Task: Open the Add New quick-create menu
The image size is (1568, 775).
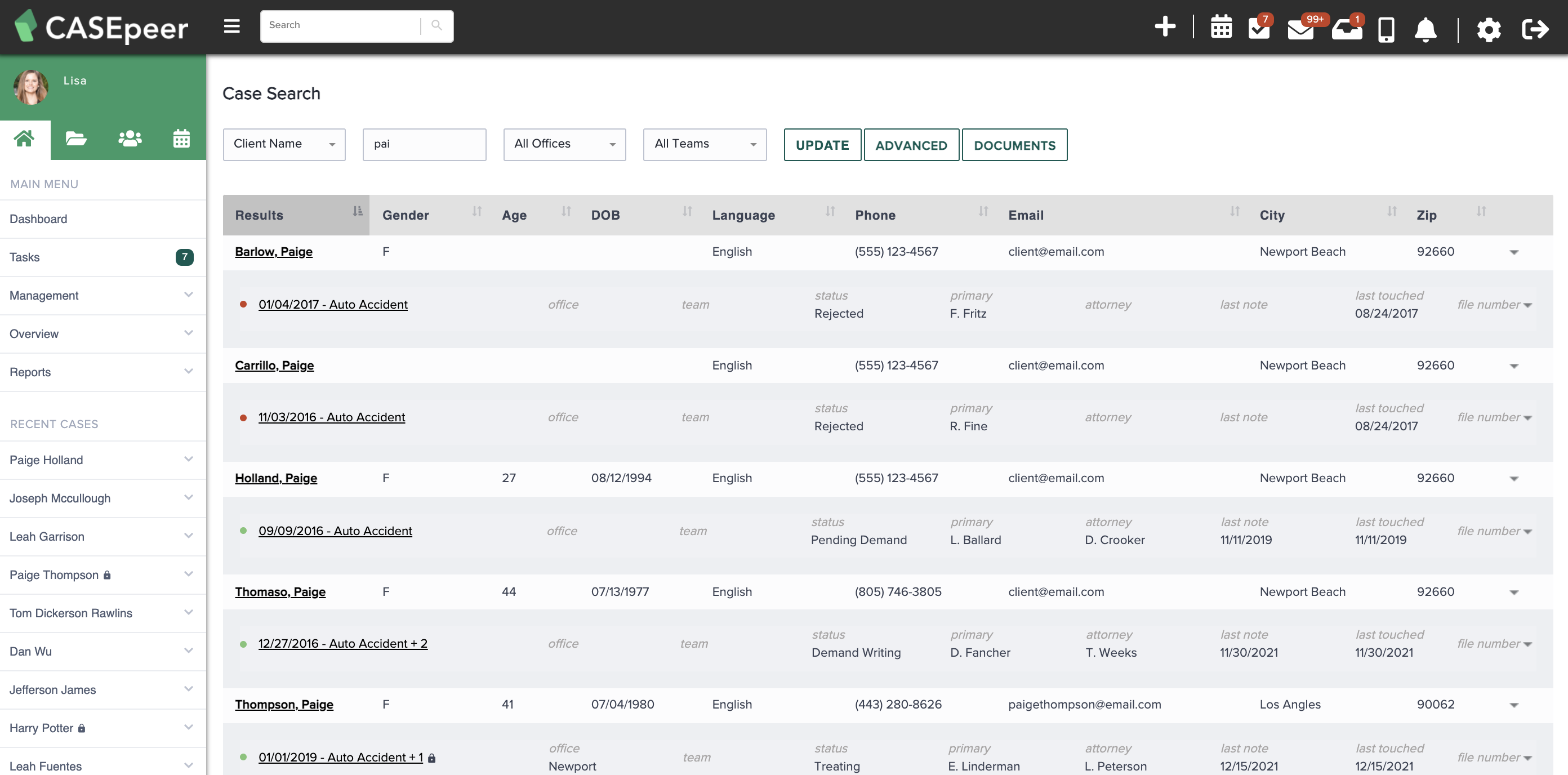Action: pos(1166,28)
